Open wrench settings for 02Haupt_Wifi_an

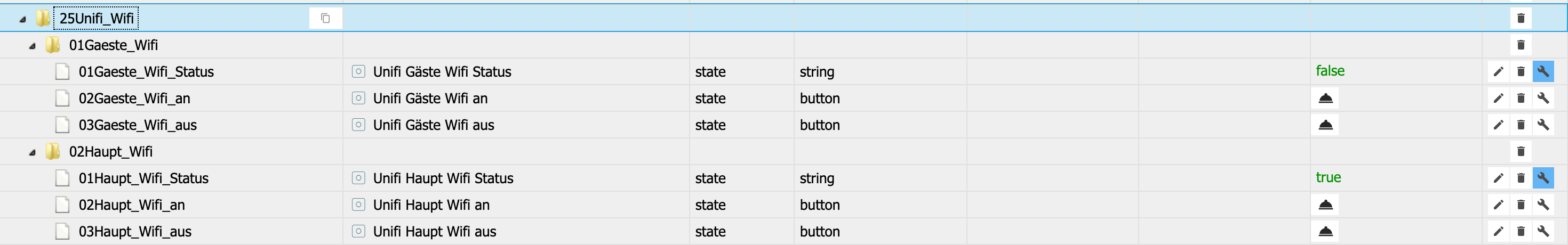click(1542, 205)
